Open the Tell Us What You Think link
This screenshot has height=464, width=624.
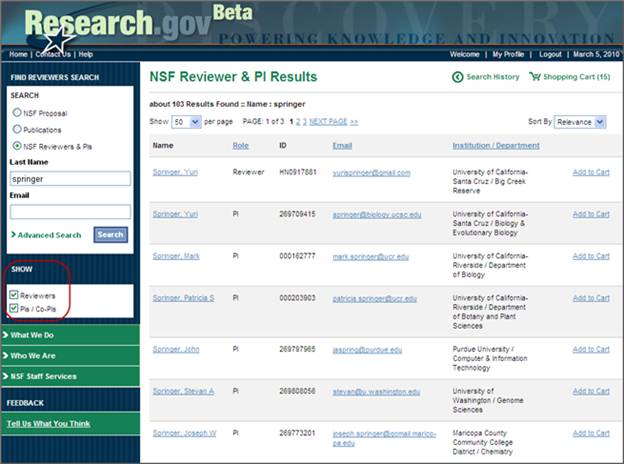point(49,423)
